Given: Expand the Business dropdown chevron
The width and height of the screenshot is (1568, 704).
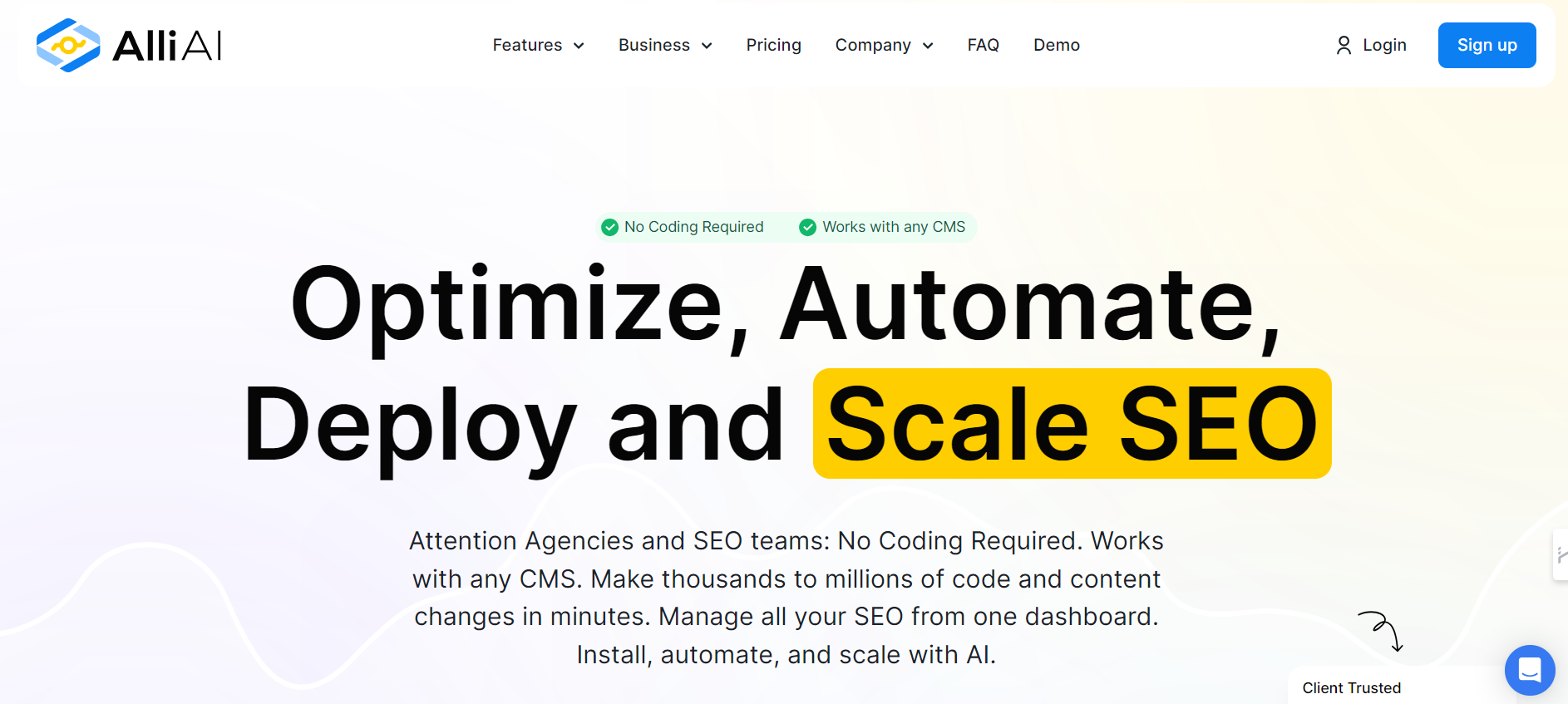Looking at the screenshot, I should coord(707,46).
